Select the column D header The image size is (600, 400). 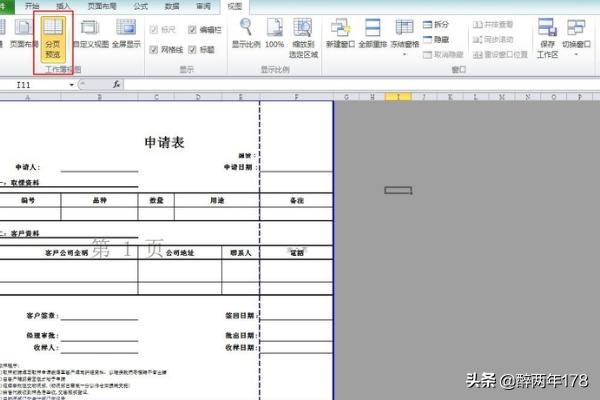tap(198, 97)
